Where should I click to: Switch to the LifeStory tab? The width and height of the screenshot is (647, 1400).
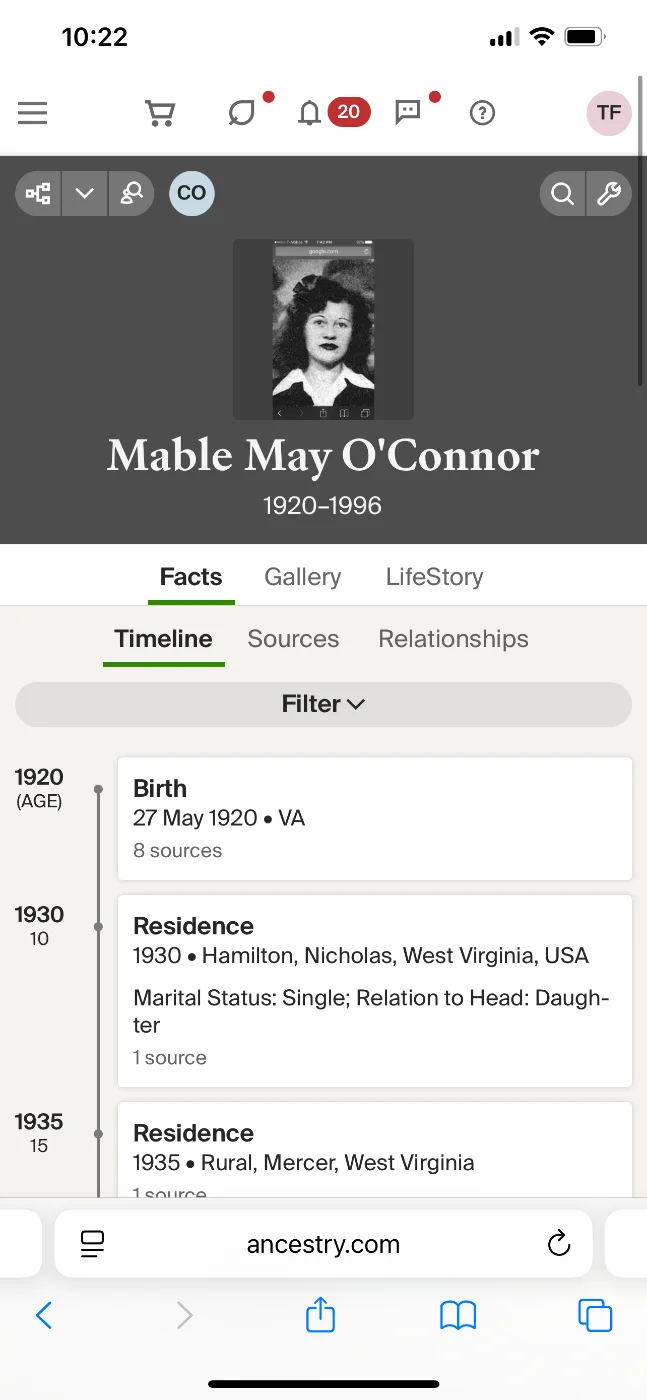pyautogui.click(x=434, y=577)
